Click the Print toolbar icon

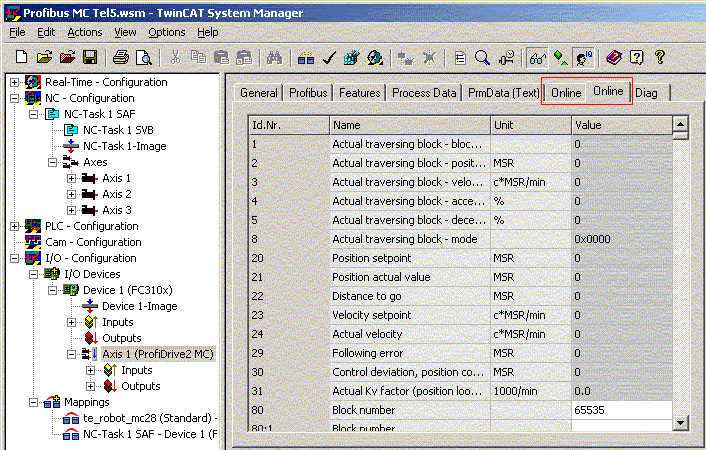[121, 57]
